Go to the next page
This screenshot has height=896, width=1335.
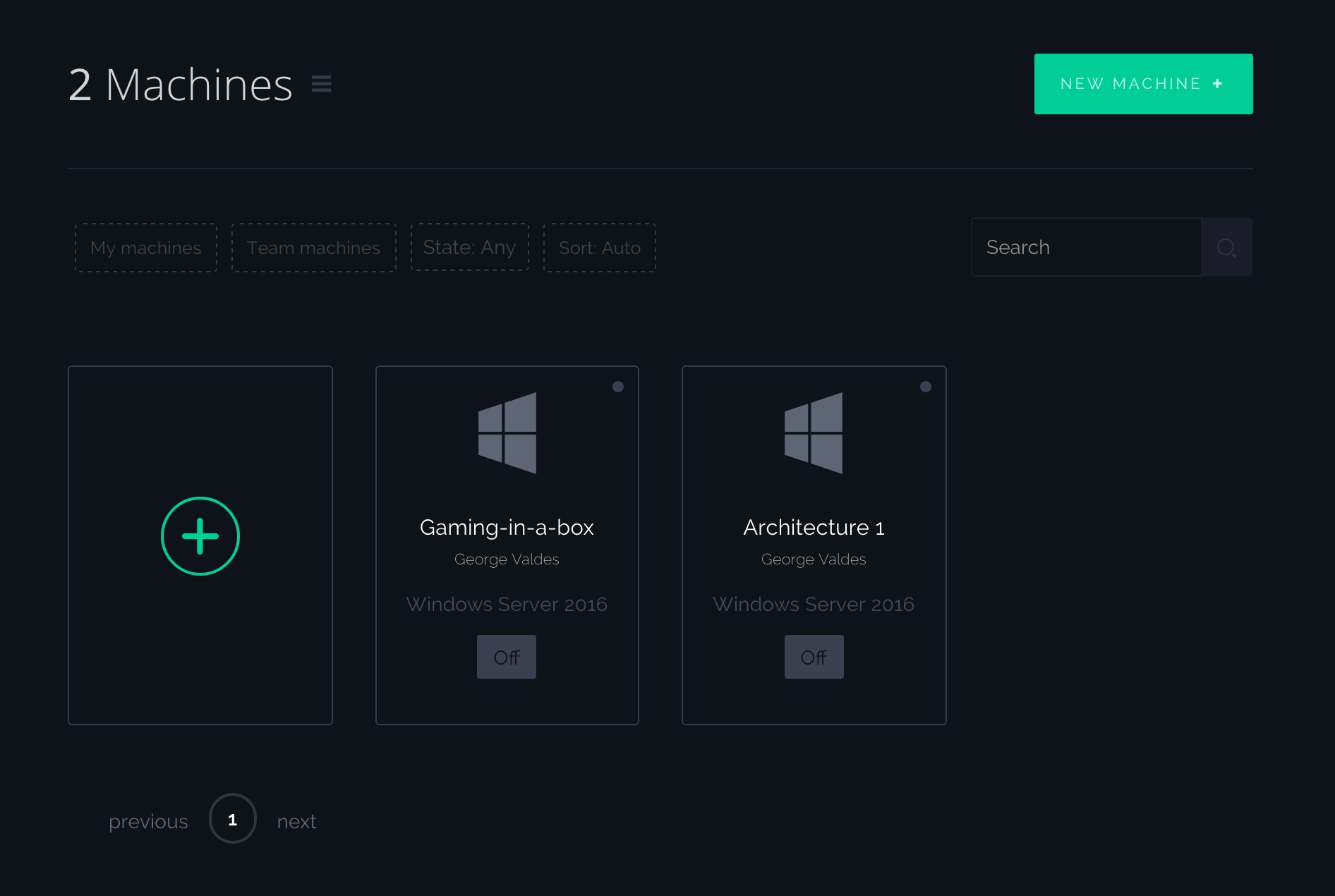point(296,821)
